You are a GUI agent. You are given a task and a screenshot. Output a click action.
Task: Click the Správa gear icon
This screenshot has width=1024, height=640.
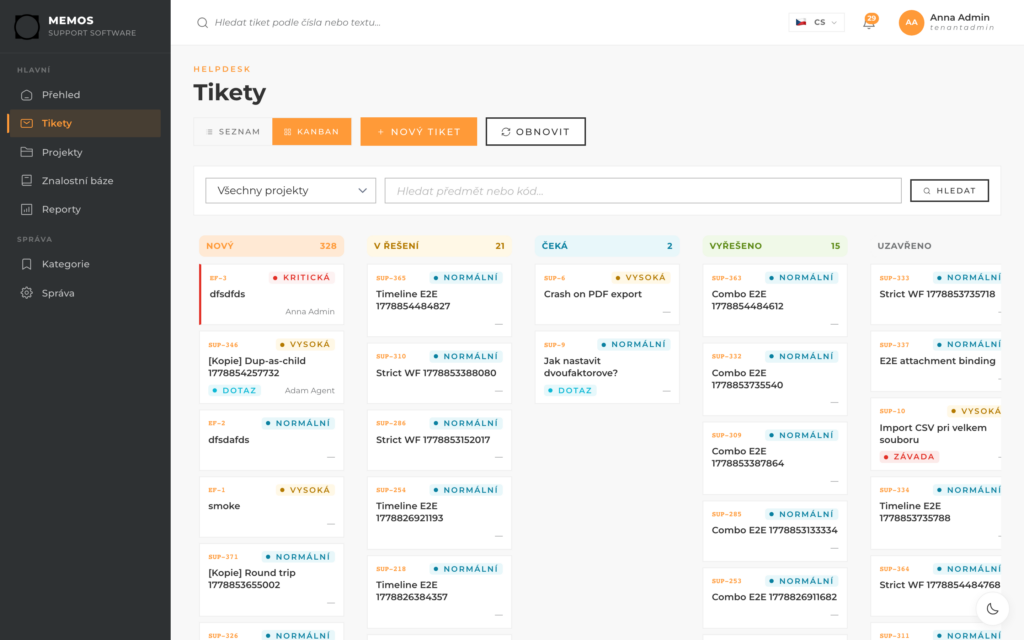(x=27, y=293)
